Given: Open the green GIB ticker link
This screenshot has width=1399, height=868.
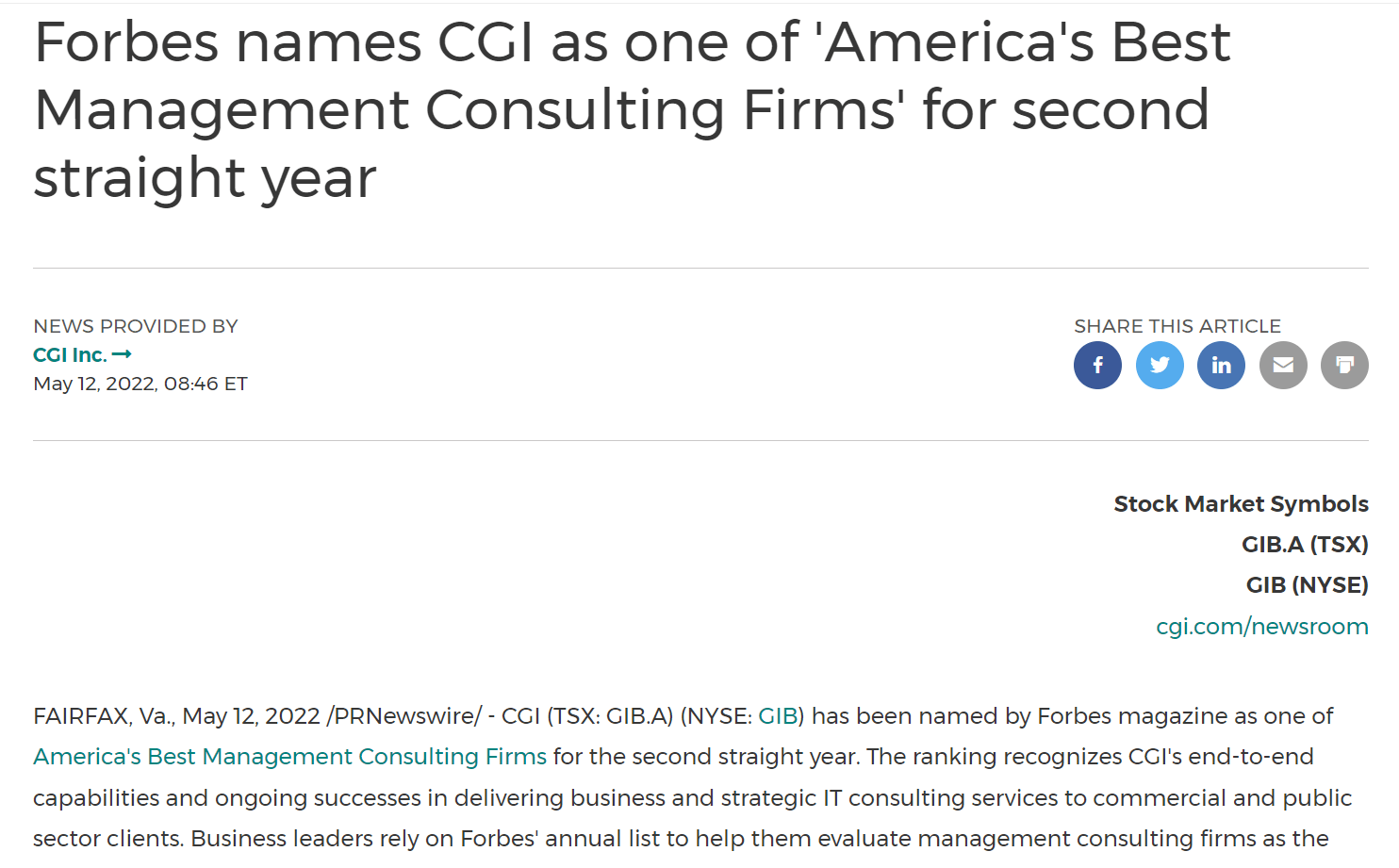Looking at the screenshot, I should 778,716.
